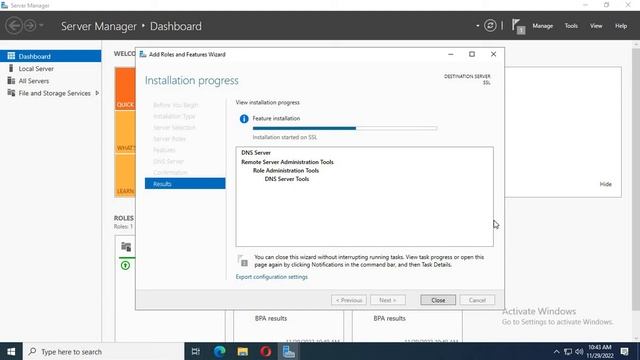Screen dimensions: 640x360
Task: Select DNS Server in results list
Action: click(x=256, y=153)
